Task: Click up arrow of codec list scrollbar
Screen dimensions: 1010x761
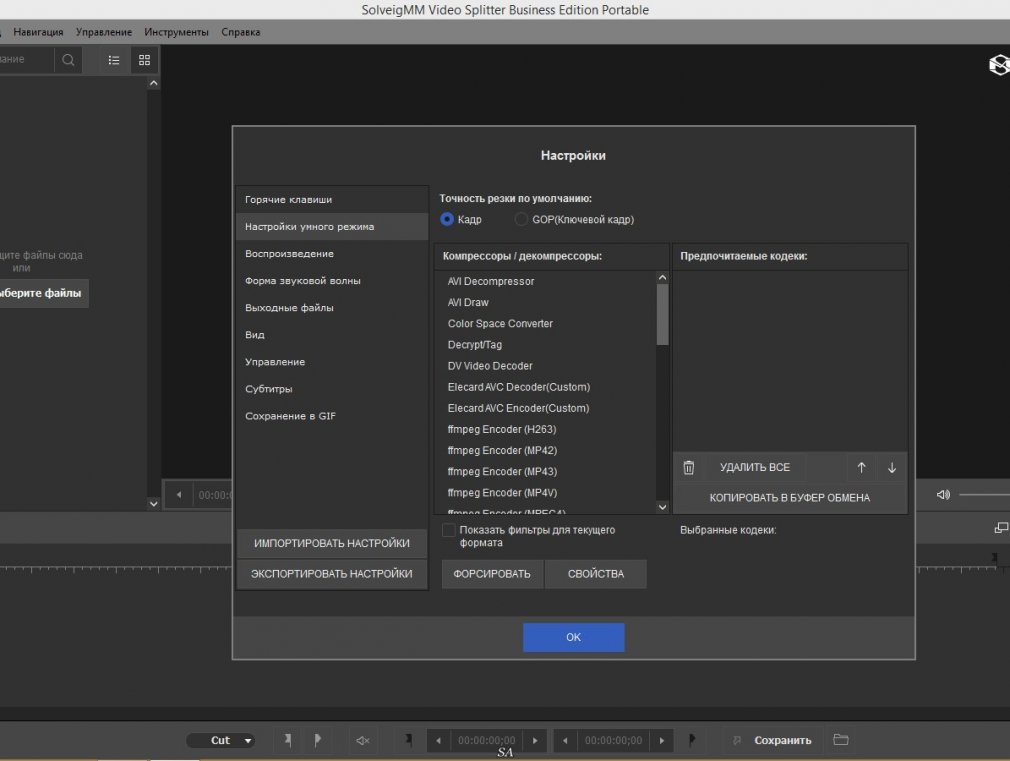Action: point(662,277)
